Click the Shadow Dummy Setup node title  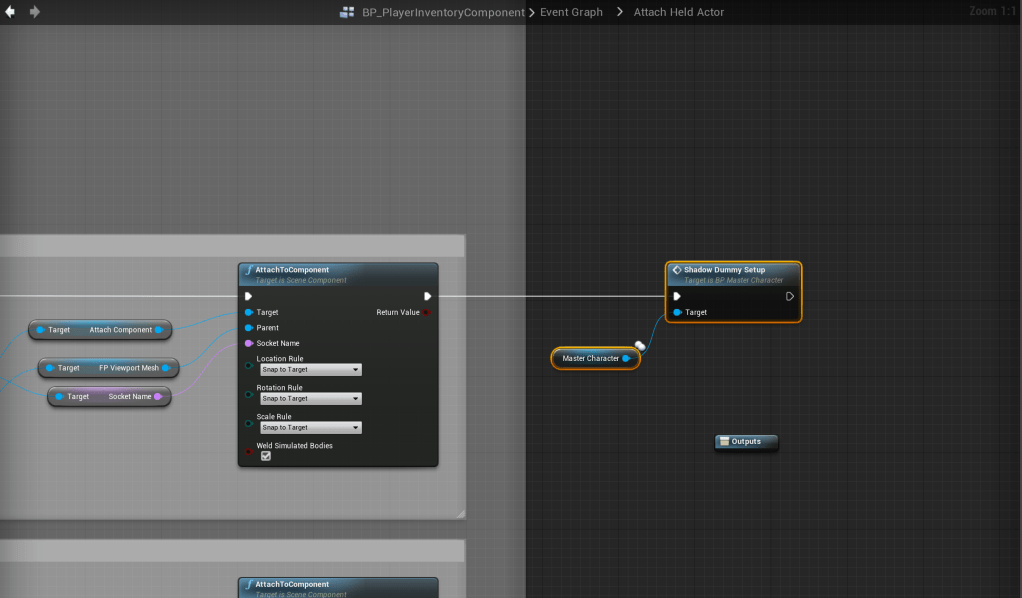(724, 270)
